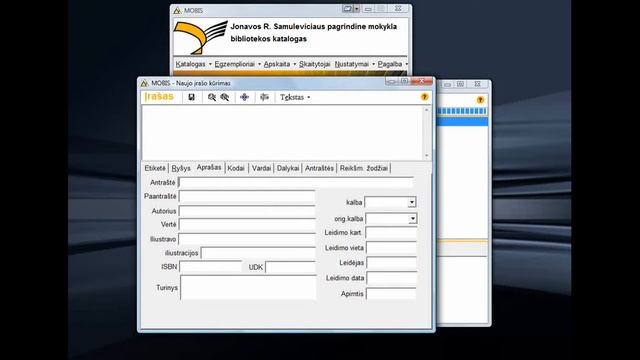This screenshot has height=360, width=640.
Task: Click the Leidimo kart. input field
Action: point(391,233)
